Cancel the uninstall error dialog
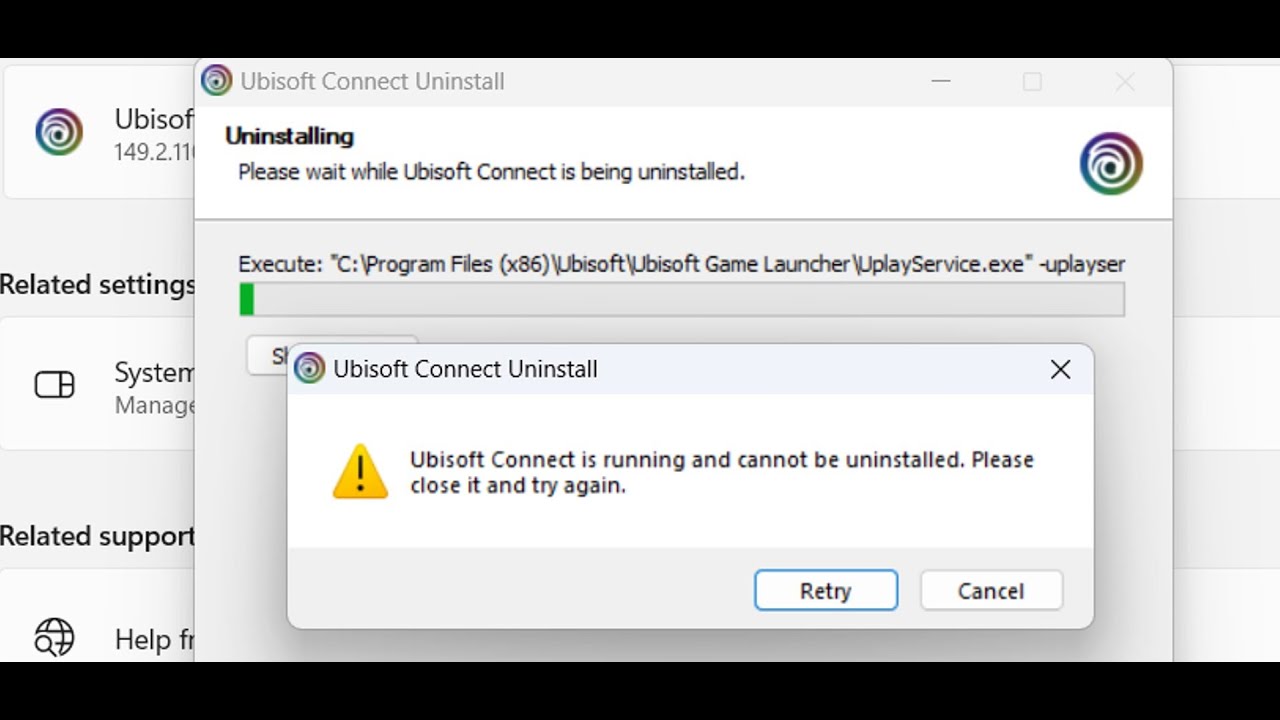 click(x=991, y=591)
